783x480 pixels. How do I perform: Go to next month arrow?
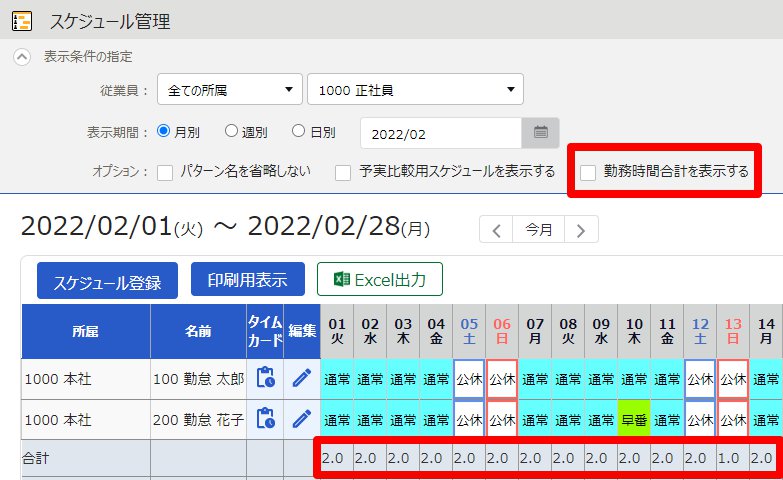coord(581,230)
